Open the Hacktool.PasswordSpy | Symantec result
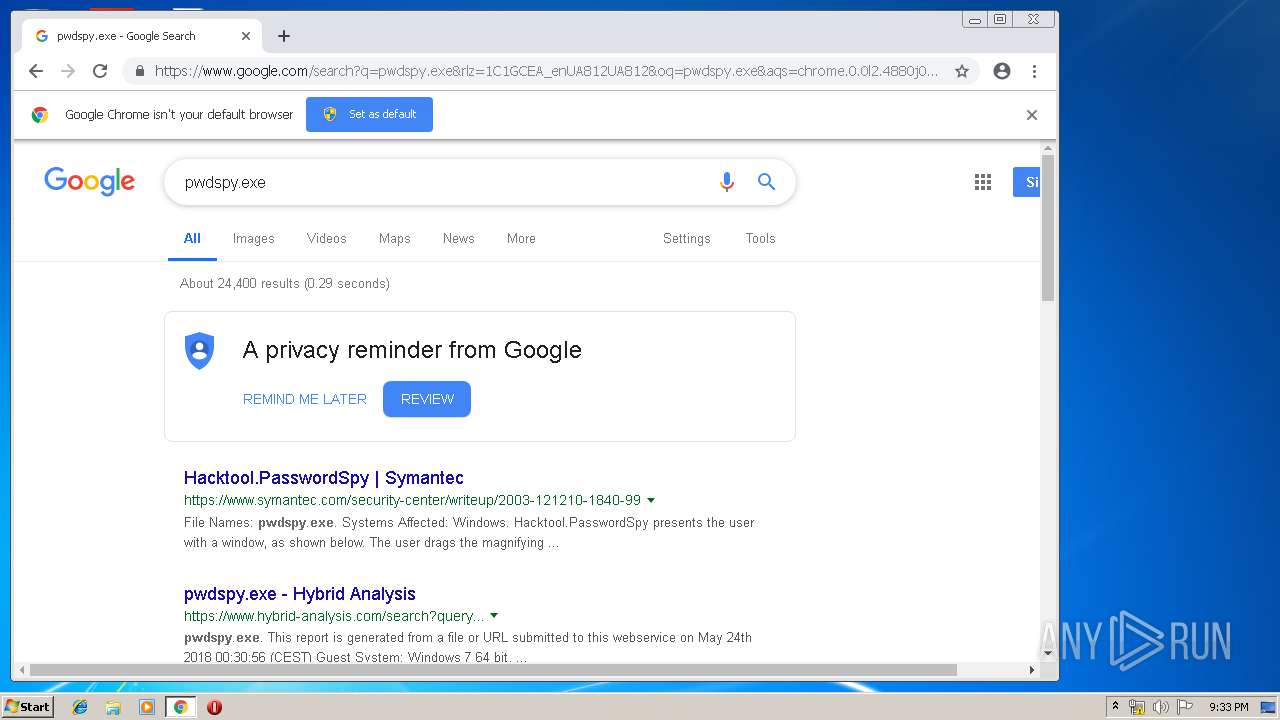Image resolution: width=1280 pixels, height=720 pixels. pos(323,478)
